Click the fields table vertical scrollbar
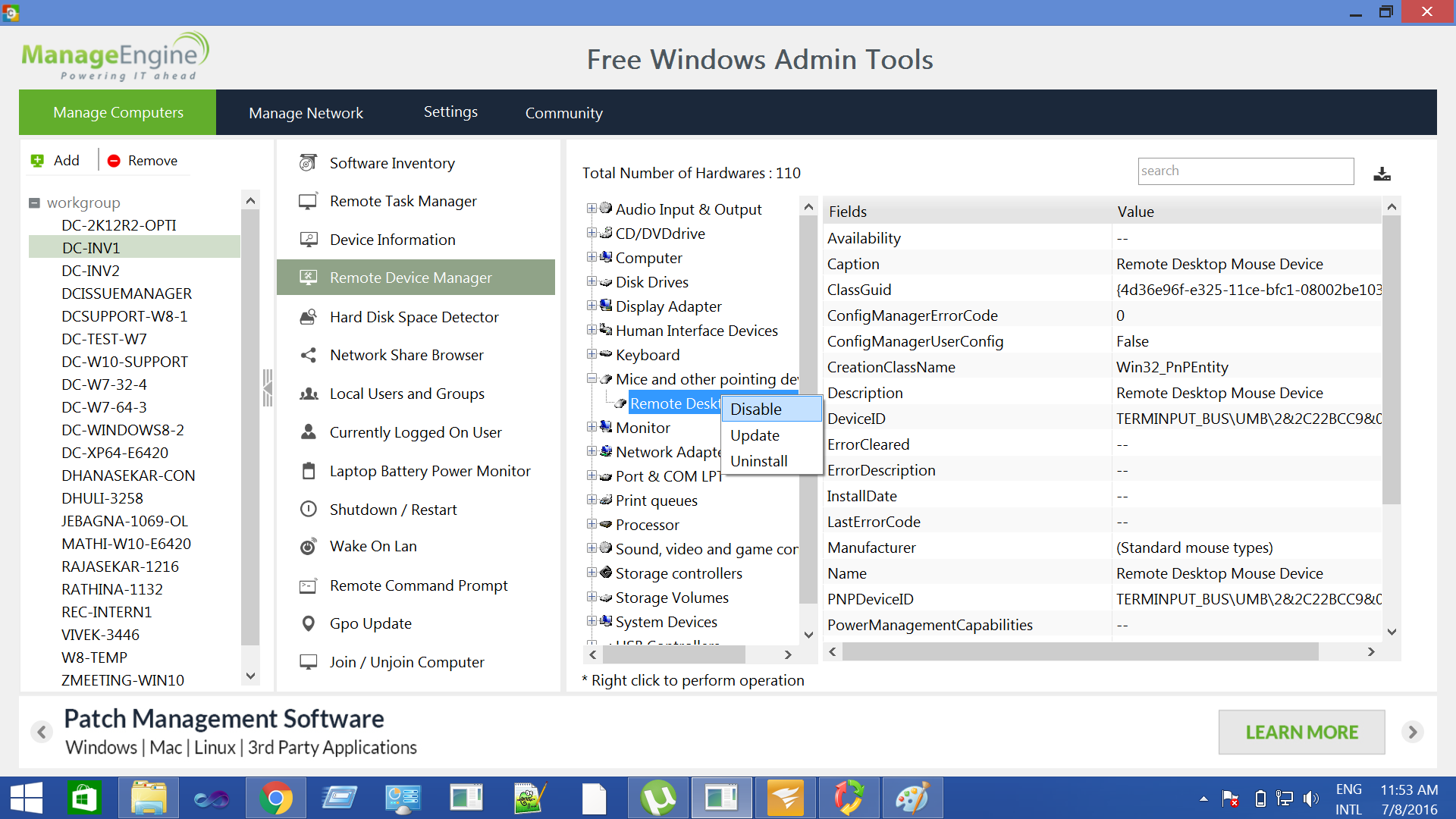1456x819 pixels. (x=1391, y=359)
